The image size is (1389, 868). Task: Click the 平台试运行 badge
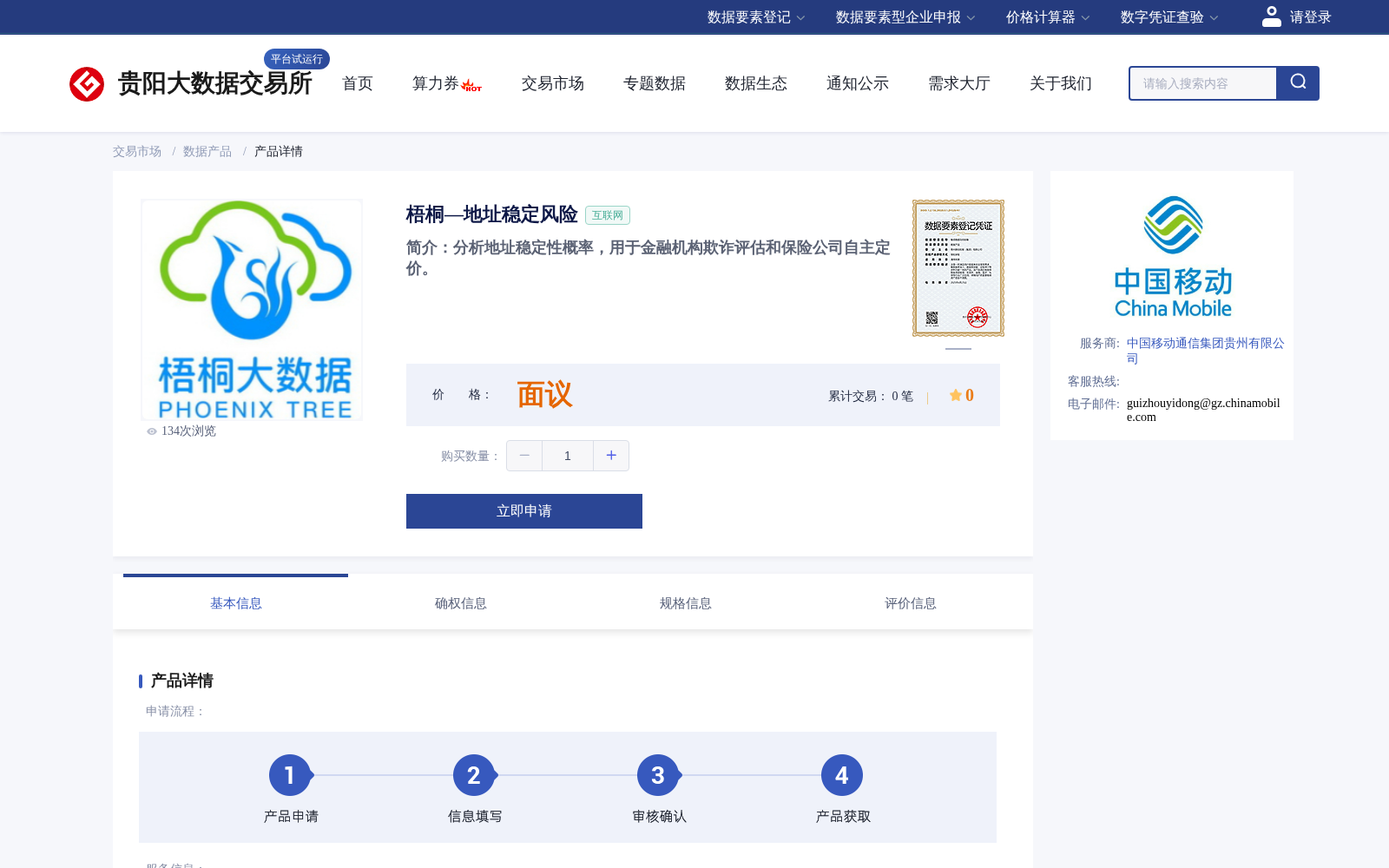(x=297, y=59)
